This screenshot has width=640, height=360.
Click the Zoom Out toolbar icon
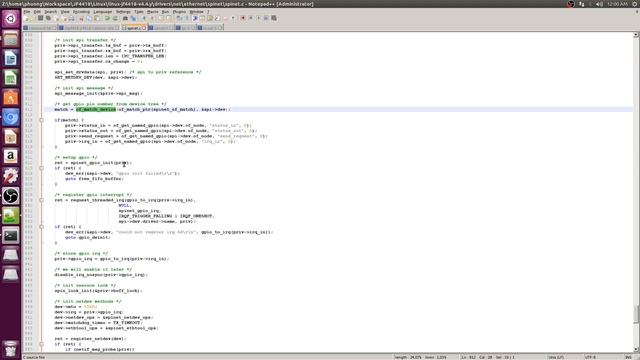[x=152, y=18]
